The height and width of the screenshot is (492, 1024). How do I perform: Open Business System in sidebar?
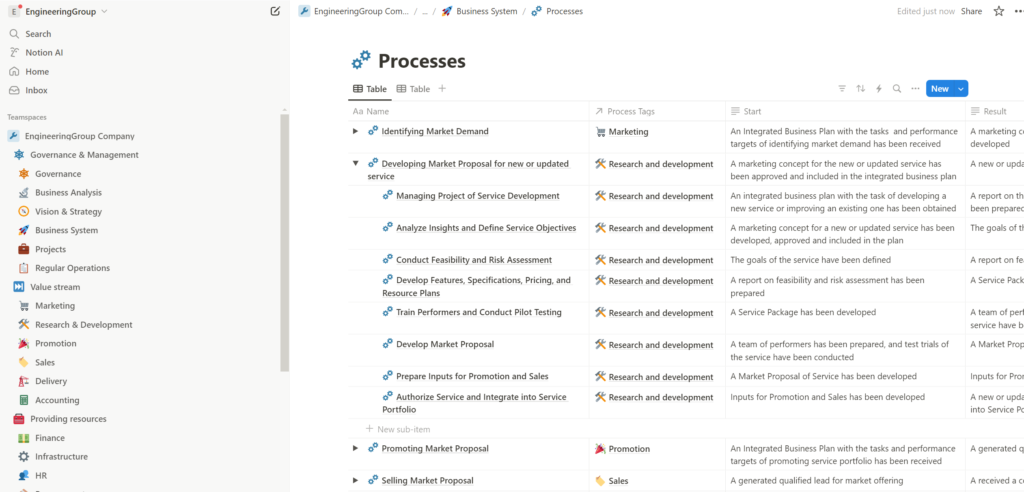point(66,230)
